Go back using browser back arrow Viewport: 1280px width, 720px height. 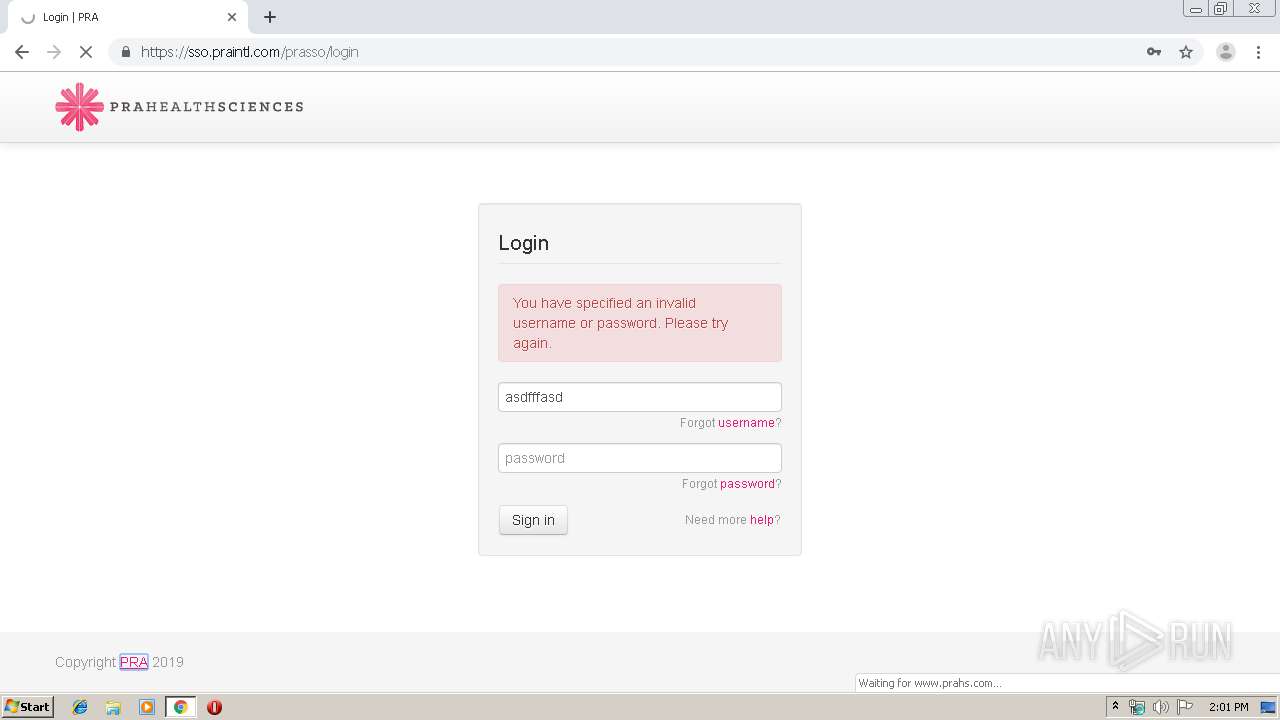click(22, 52)
